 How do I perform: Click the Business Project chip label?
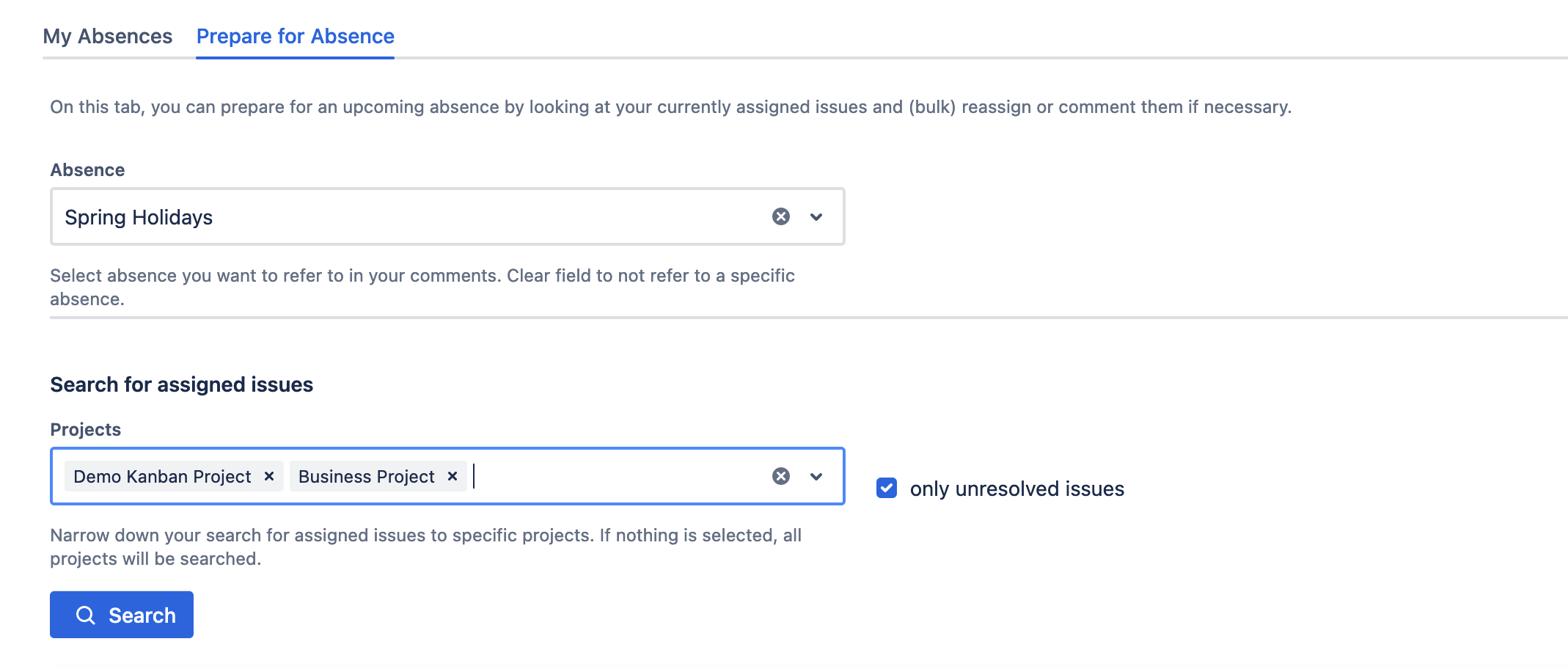point(366,477)
